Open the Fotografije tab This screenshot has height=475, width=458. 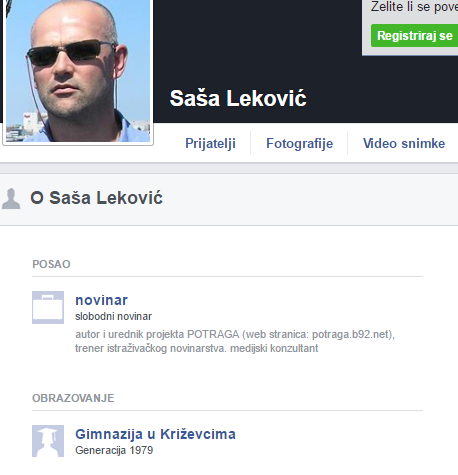[299, 143]
